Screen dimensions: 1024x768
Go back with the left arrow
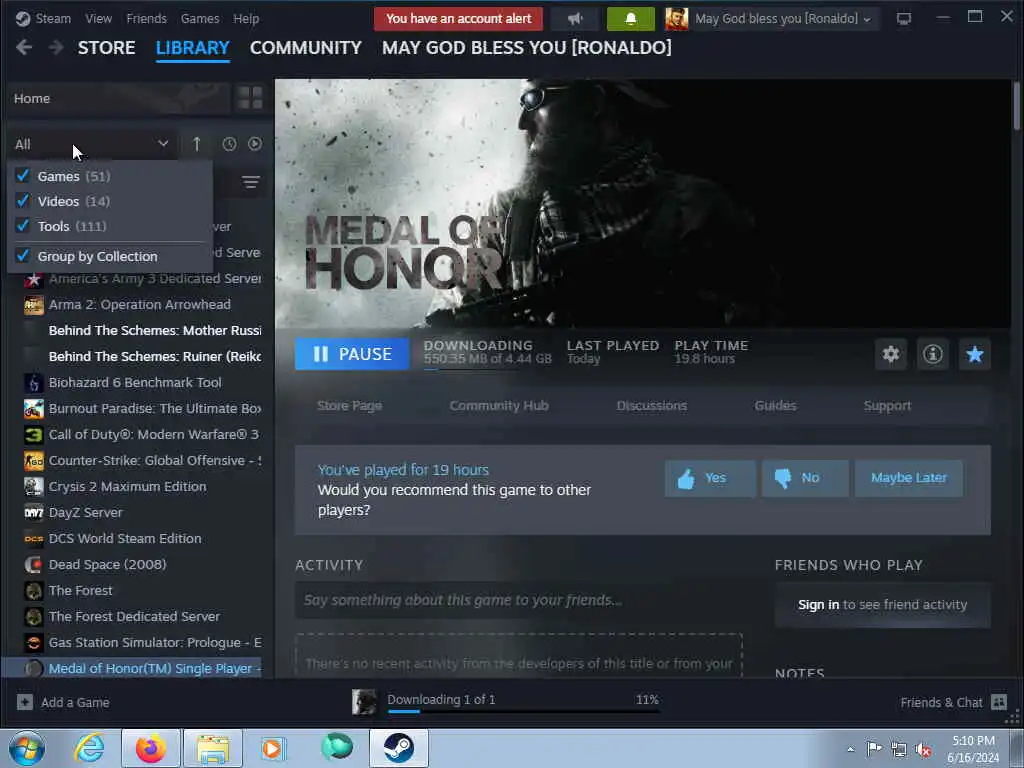click(x=24, y=48)
